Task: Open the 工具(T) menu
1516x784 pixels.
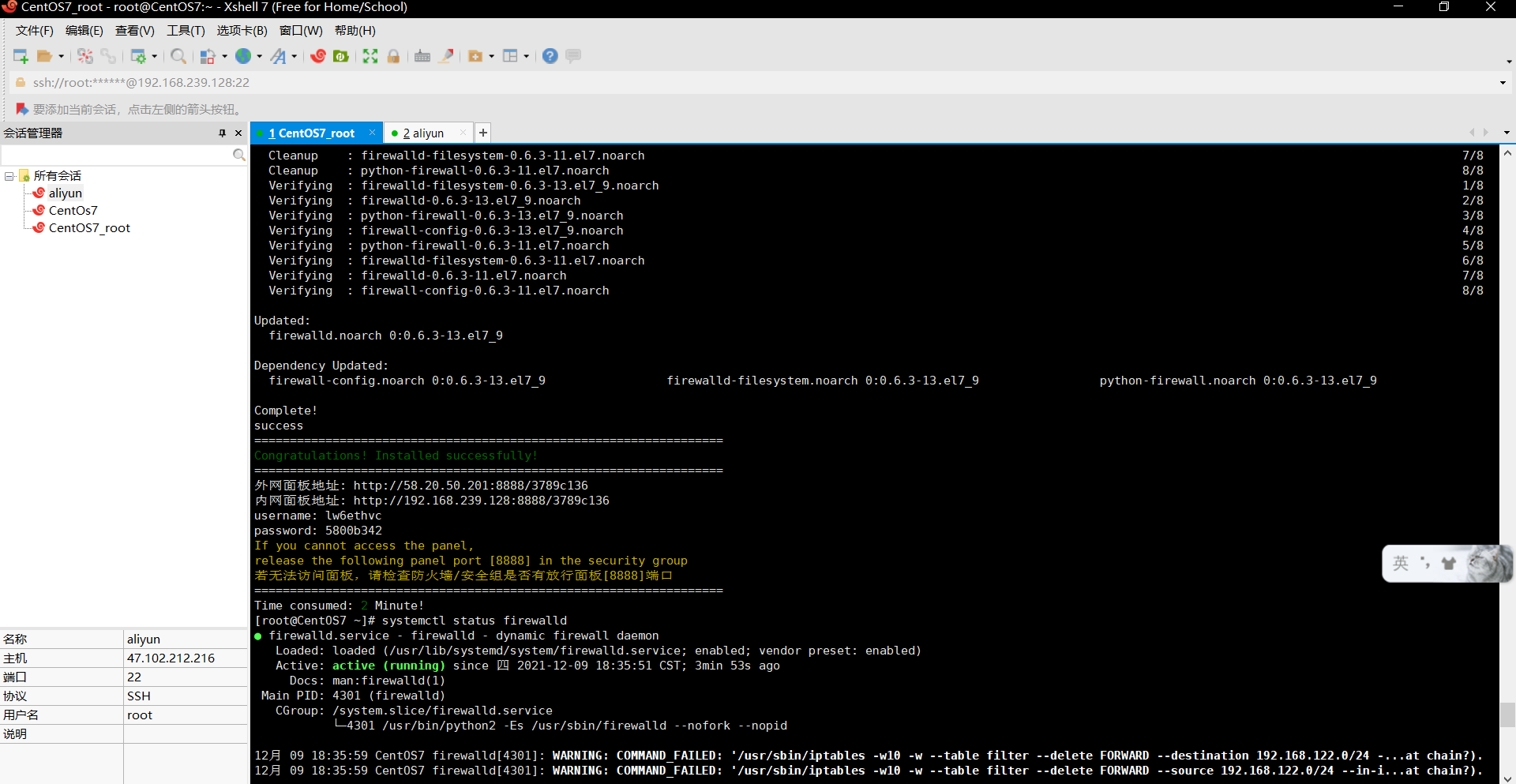Action: pyautogui.click(x=185, y=31)
